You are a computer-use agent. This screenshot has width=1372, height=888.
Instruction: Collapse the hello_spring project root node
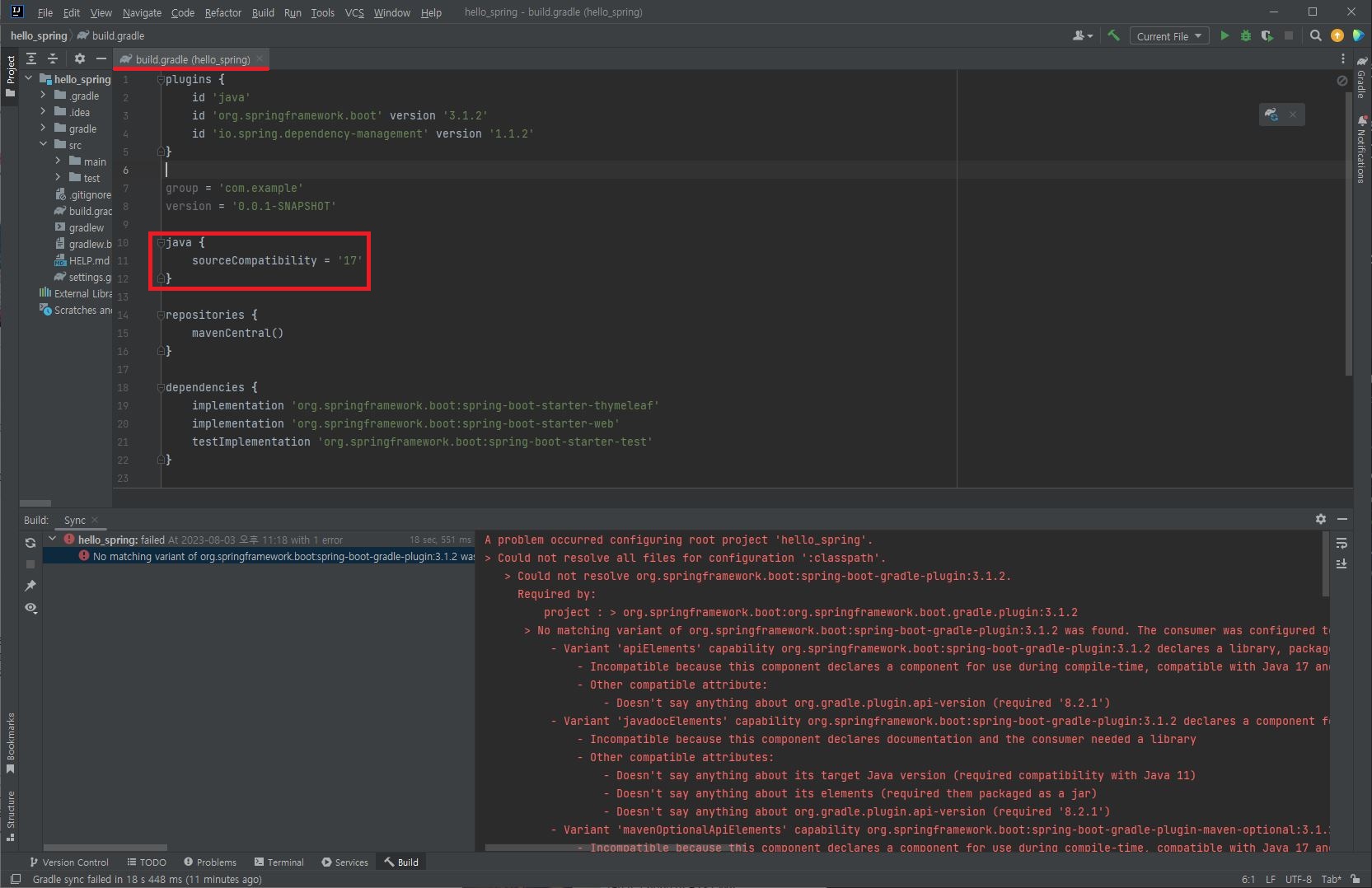[x=29, y=78]
